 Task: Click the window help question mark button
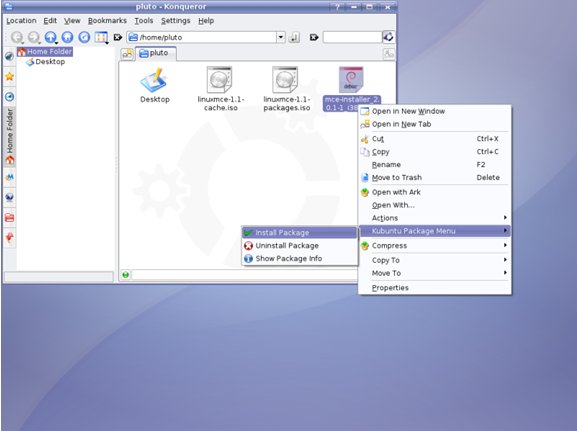337,7
